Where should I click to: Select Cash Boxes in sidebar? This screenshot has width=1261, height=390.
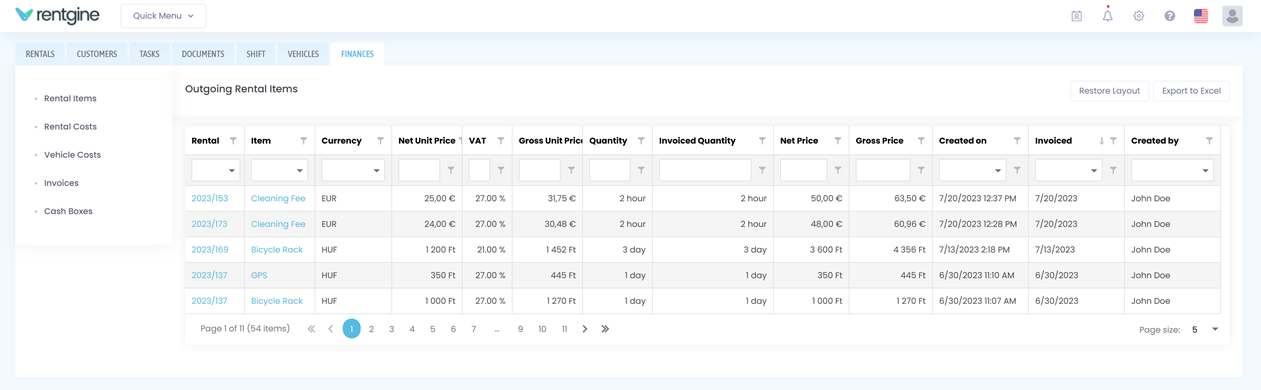[68, 211]
